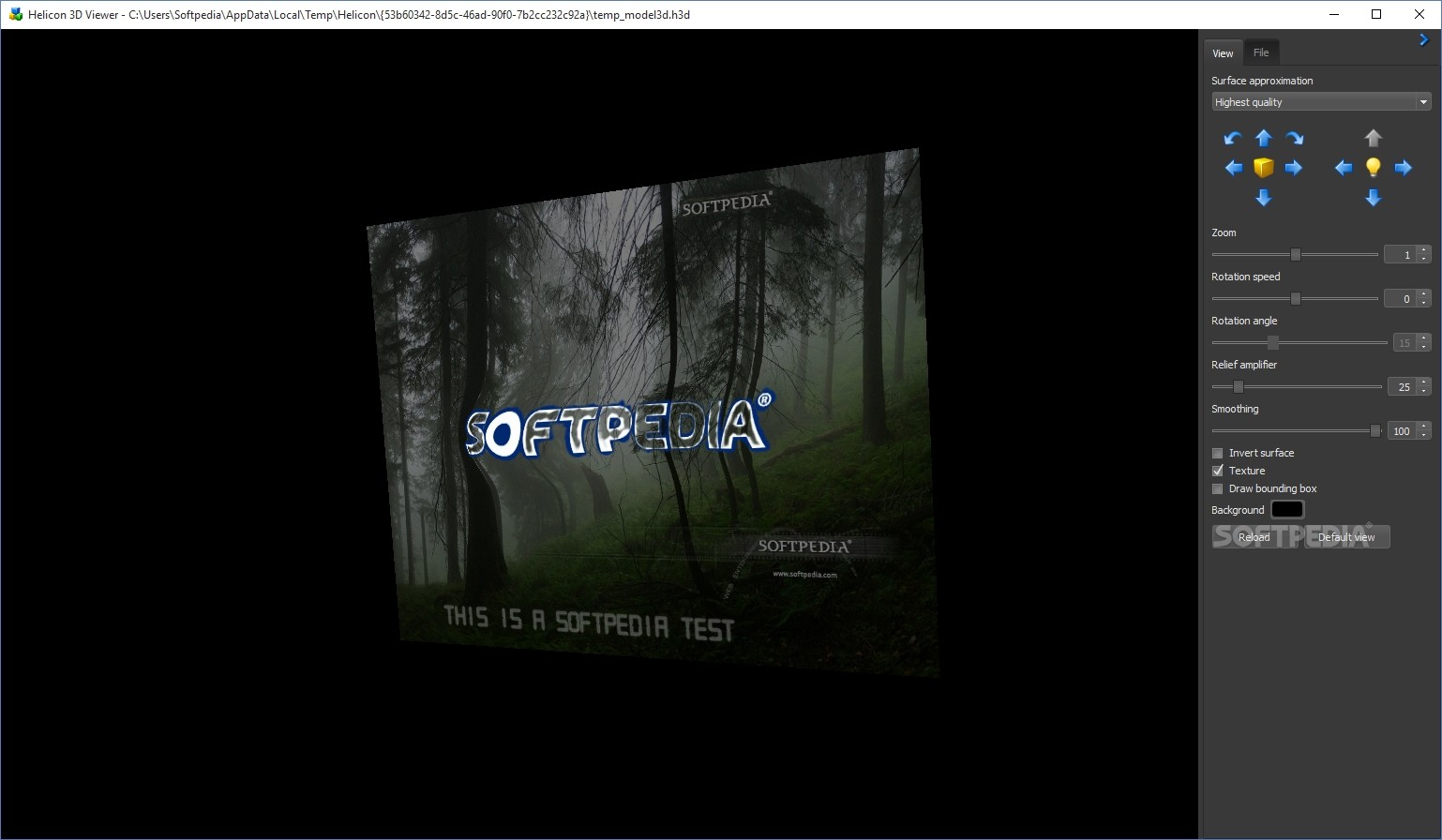Decrease Smoothing value with stepper down
The image size is (1442, 840).
click(x=1424, y=435)
